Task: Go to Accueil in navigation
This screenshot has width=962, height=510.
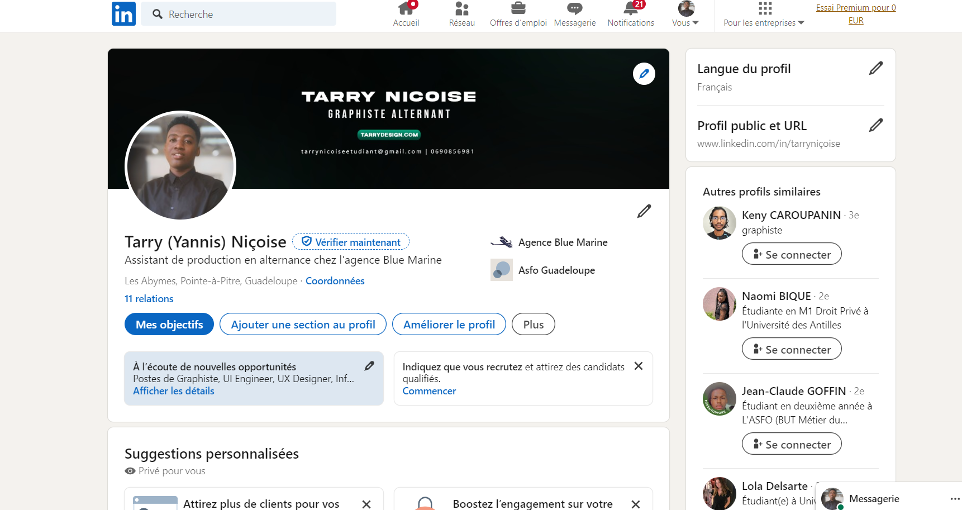Action: 406,15
